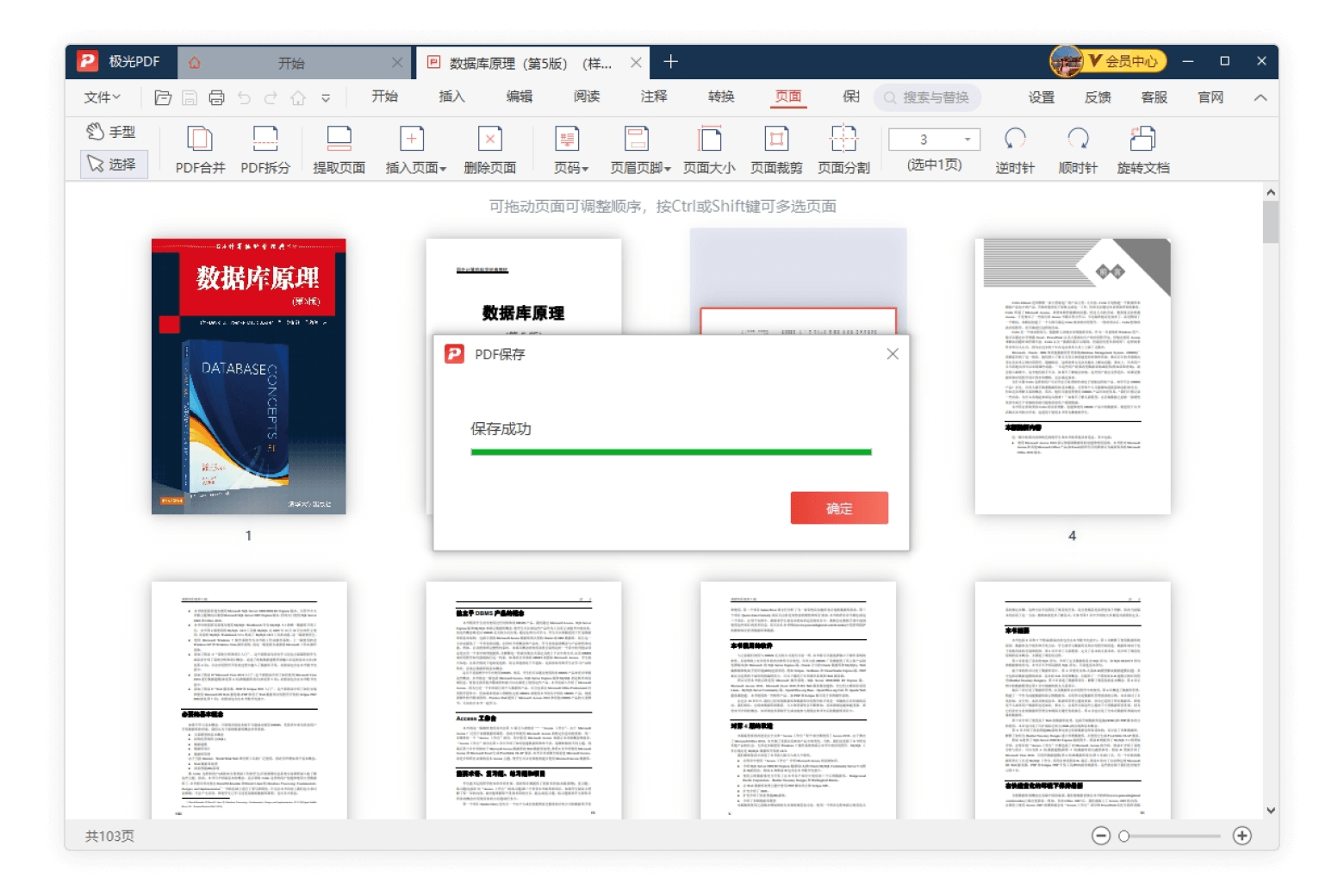
Task: Click the 官网 official site link
Action: tap(1210, 97)
